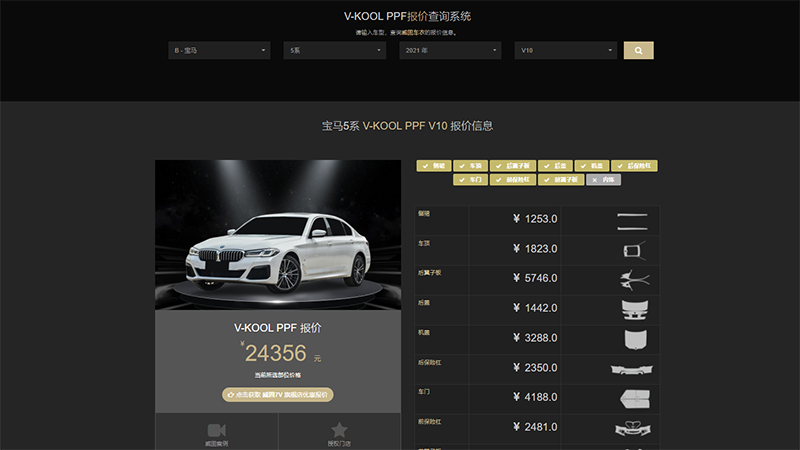Screen dimensions: 800x450
Task: Open the B - 宝马 brand dropdown
Action: click(219, 50)
